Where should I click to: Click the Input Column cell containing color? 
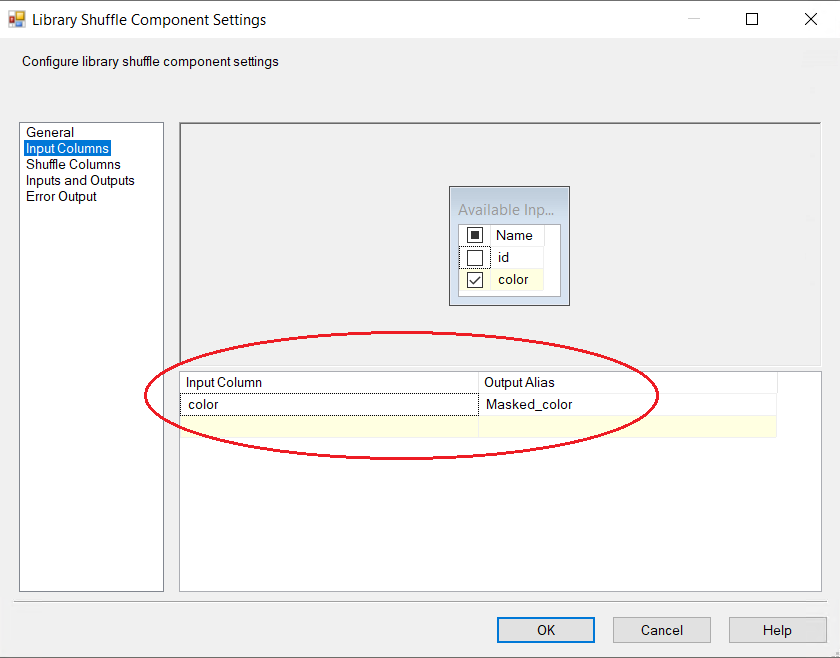[x=329, y=405]
